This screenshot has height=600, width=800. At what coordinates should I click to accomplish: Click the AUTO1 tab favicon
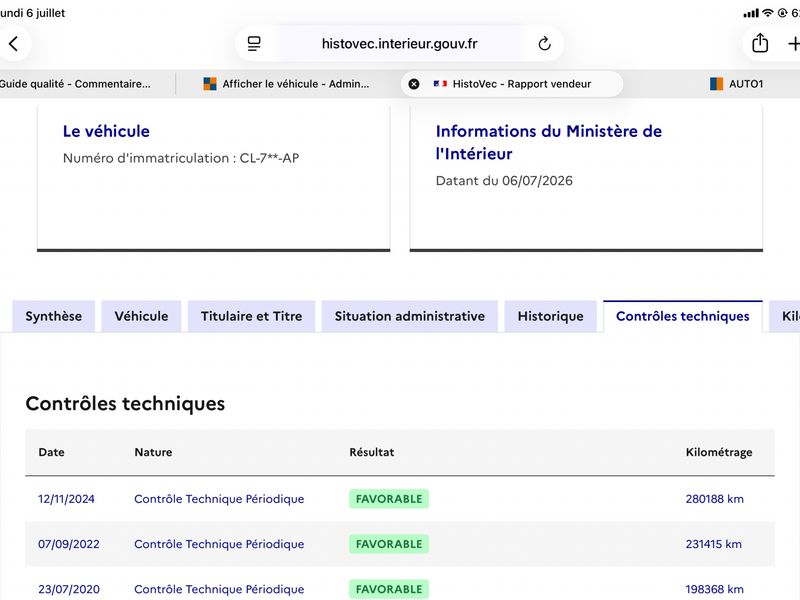tap(716, 84)
